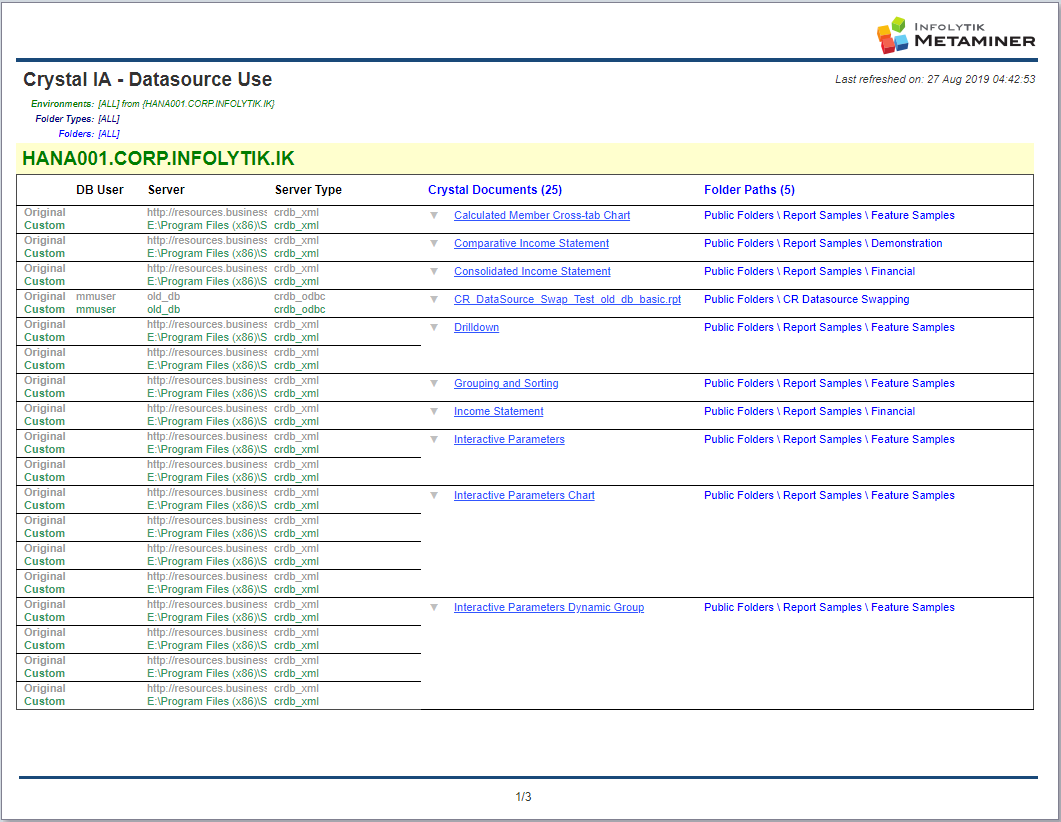Click the green crdb_odbc server type cell
The image size is (1061, 822).
click(300, 310)
